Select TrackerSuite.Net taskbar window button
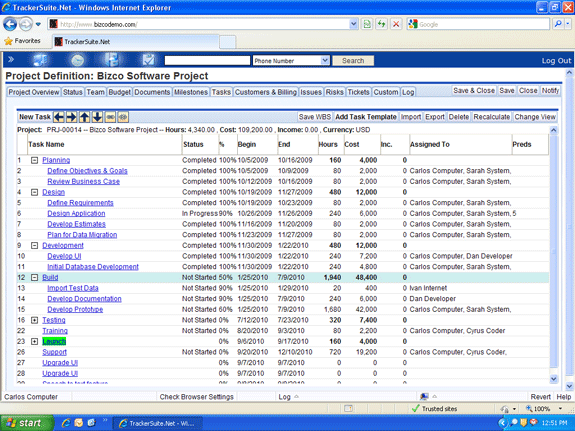The width and height of the screenshot is (575, 431). [157, 423]
